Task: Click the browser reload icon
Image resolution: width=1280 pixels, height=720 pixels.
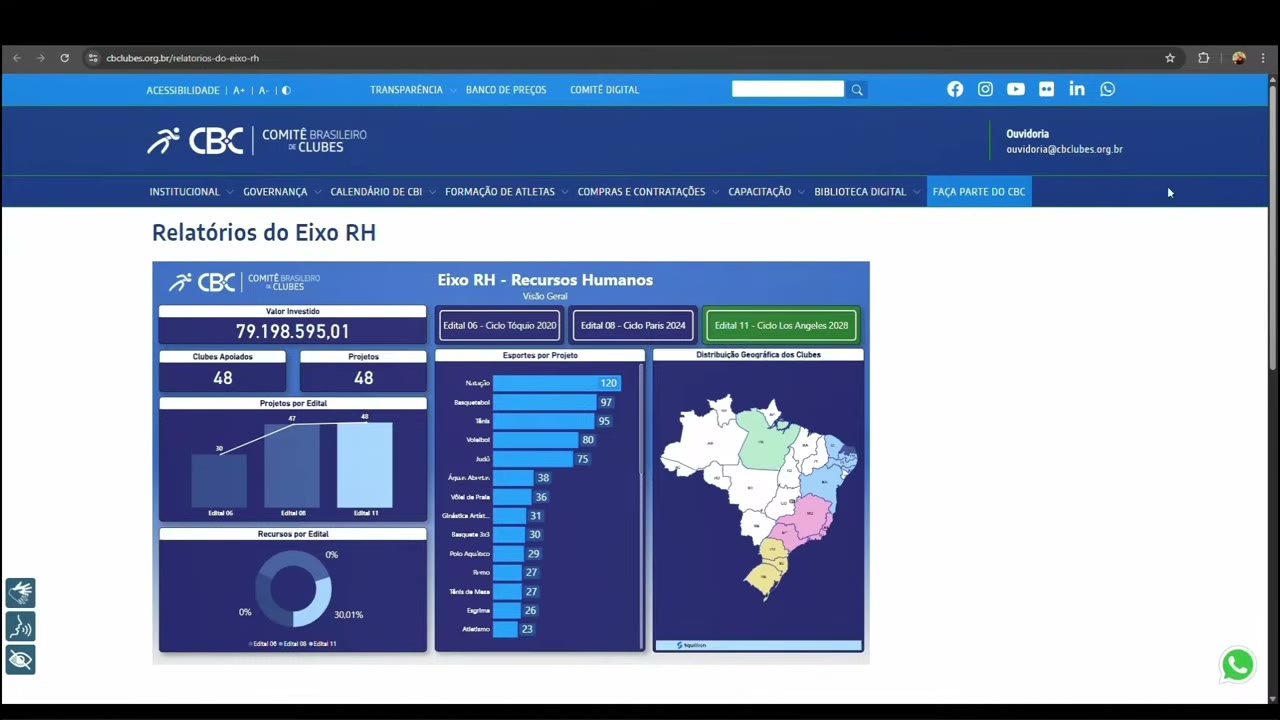Action: pyautogui.click(x=64, y=58)
